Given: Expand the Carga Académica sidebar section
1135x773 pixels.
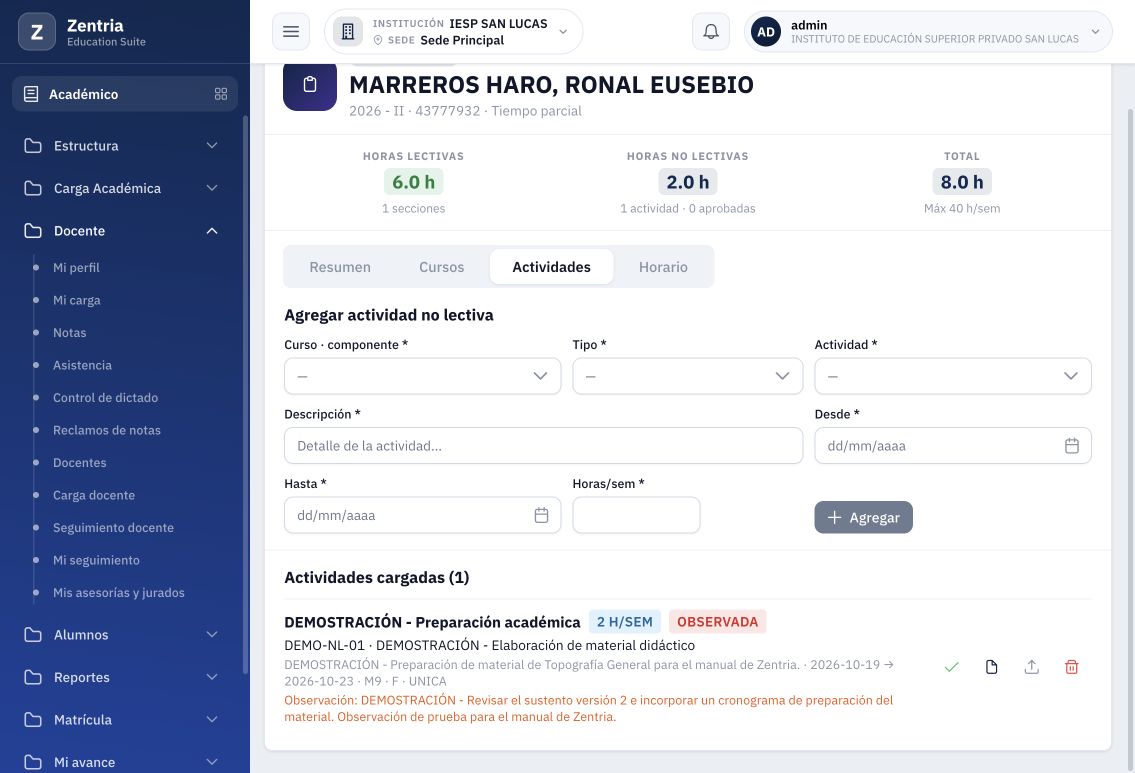Looking at the screenshot, I should (x=125, y=188).
